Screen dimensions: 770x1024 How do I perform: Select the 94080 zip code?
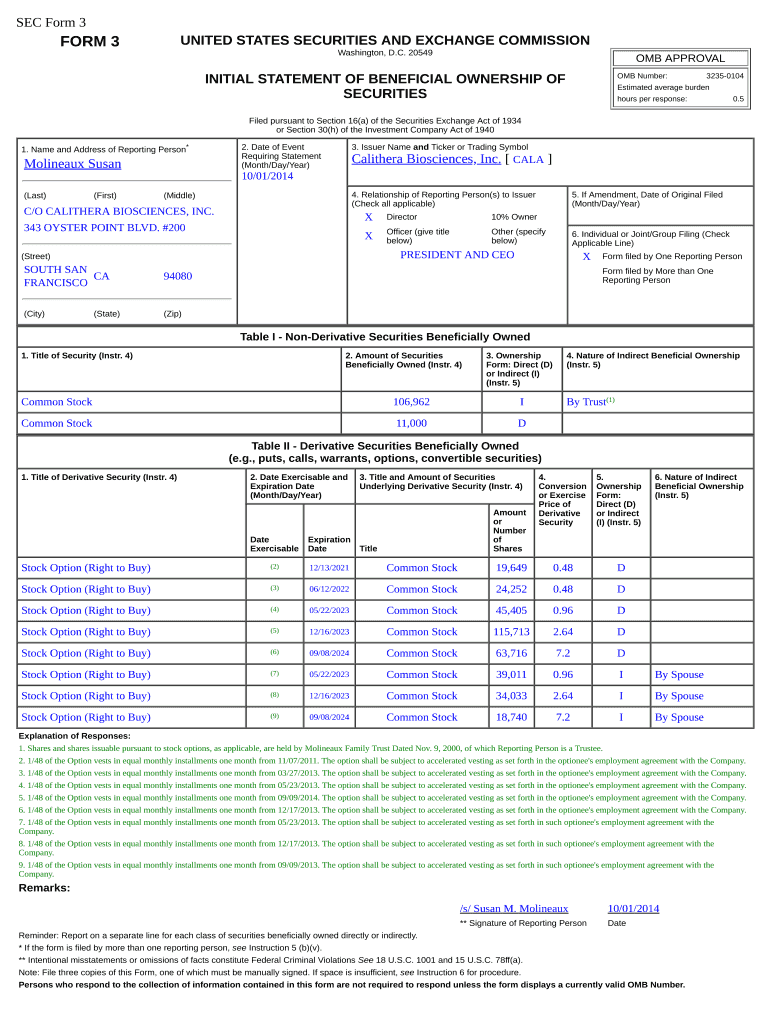tap(177, 276)
